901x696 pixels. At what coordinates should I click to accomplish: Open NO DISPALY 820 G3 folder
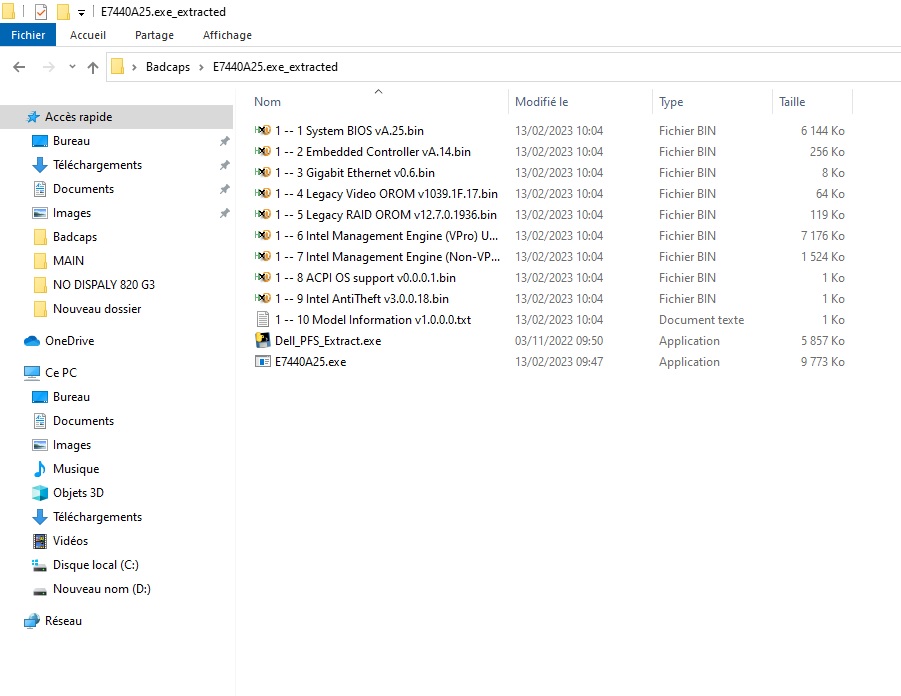(103, 285)
